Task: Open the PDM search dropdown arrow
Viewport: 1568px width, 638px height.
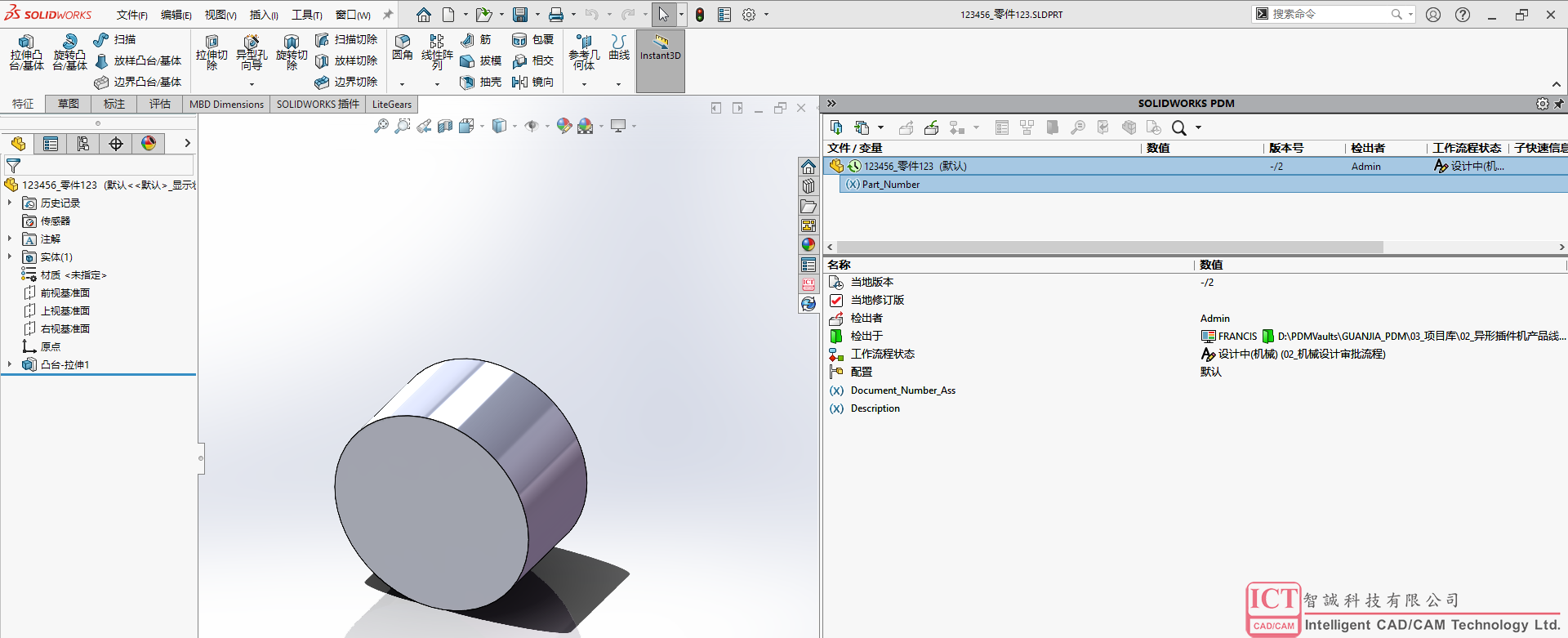Action: pyautogui.click(x=1199, y=127)
